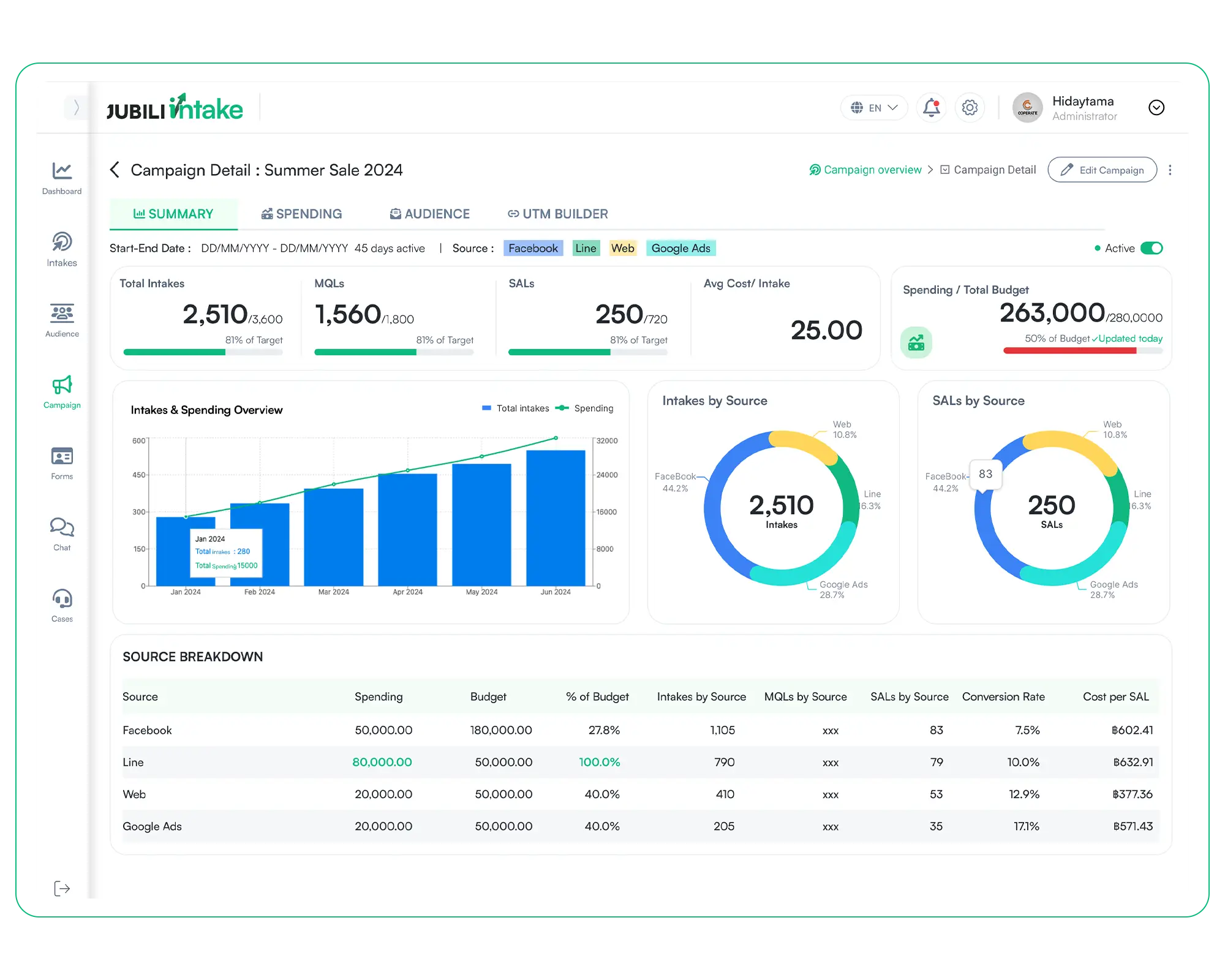Open the Chat sidebar icon
This screenshot has width=1225, height=980.
(x=62, y=534)
